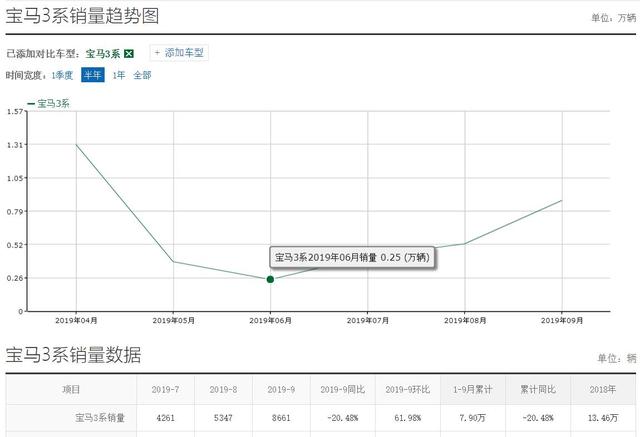Click the 2019-8 column header
The height and width of the screenshot is (437, 640).
[x=223, y=390]
